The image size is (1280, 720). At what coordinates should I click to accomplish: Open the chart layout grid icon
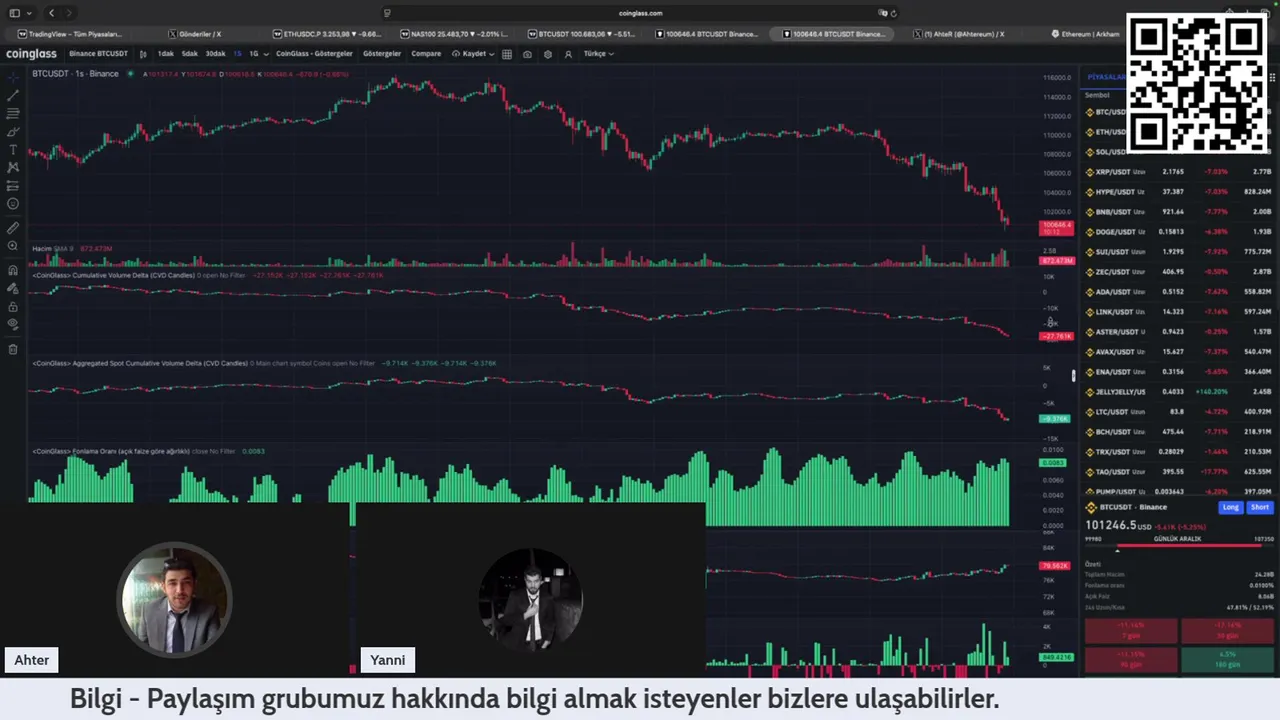click(507, 54)
